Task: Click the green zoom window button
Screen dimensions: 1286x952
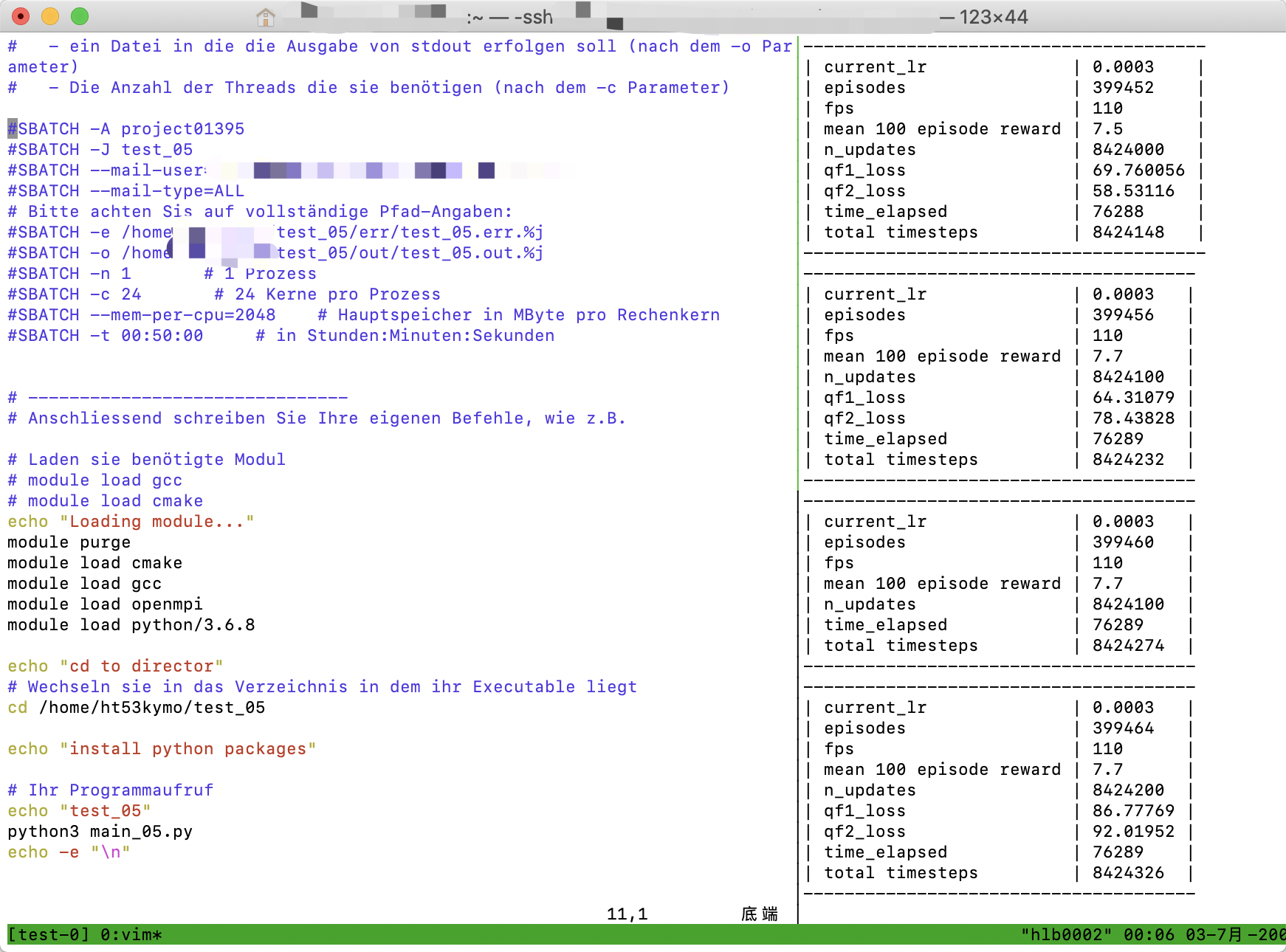Action: (80, 16)
